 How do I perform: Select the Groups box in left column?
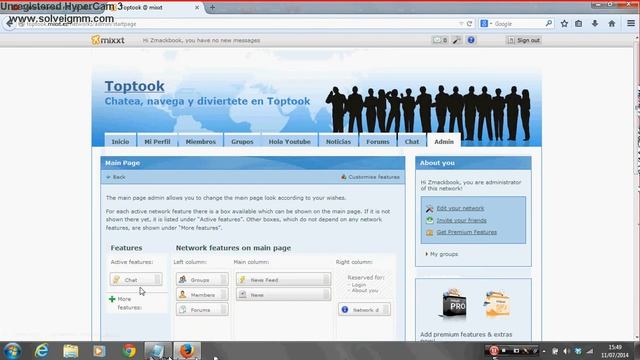pos(202,280)
